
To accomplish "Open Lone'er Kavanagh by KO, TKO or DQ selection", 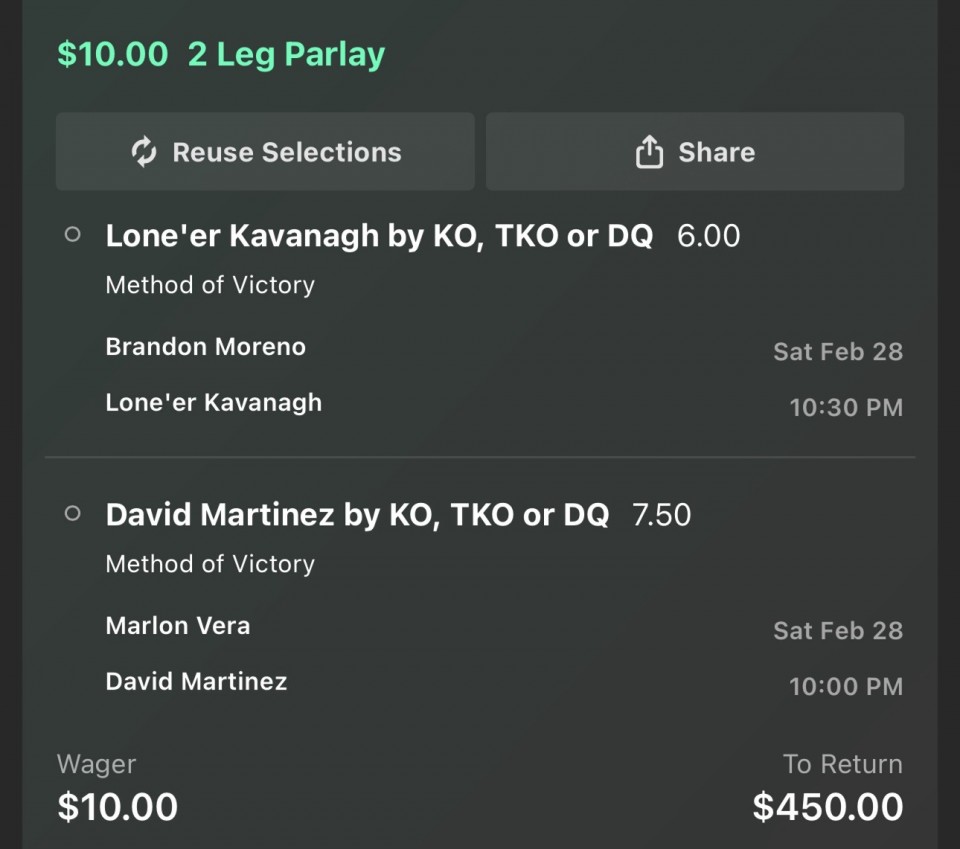I will coord(379,236).
